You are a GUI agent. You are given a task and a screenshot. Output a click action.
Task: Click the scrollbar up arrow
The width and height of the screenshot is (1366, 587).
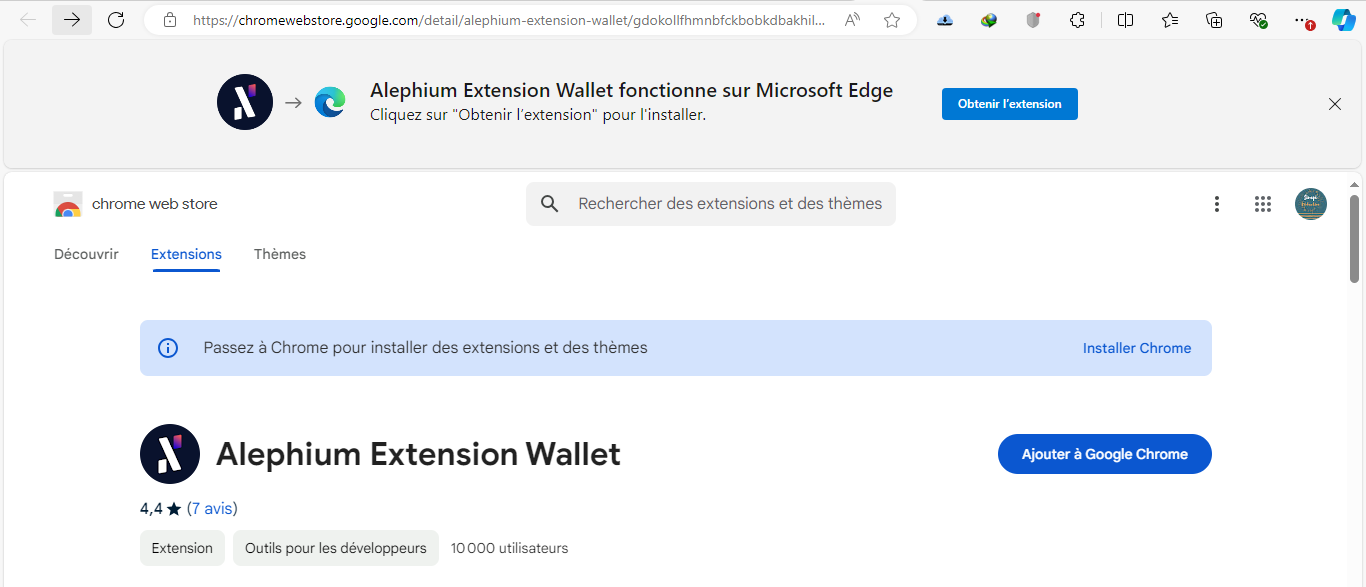coord(1355,184)
